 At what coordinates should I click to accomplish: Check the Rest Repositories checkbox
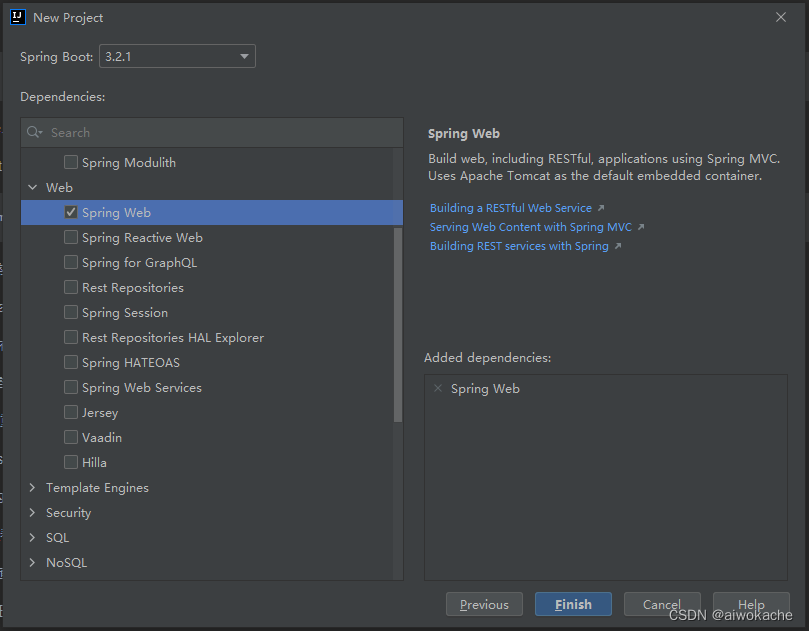point(71,287)
